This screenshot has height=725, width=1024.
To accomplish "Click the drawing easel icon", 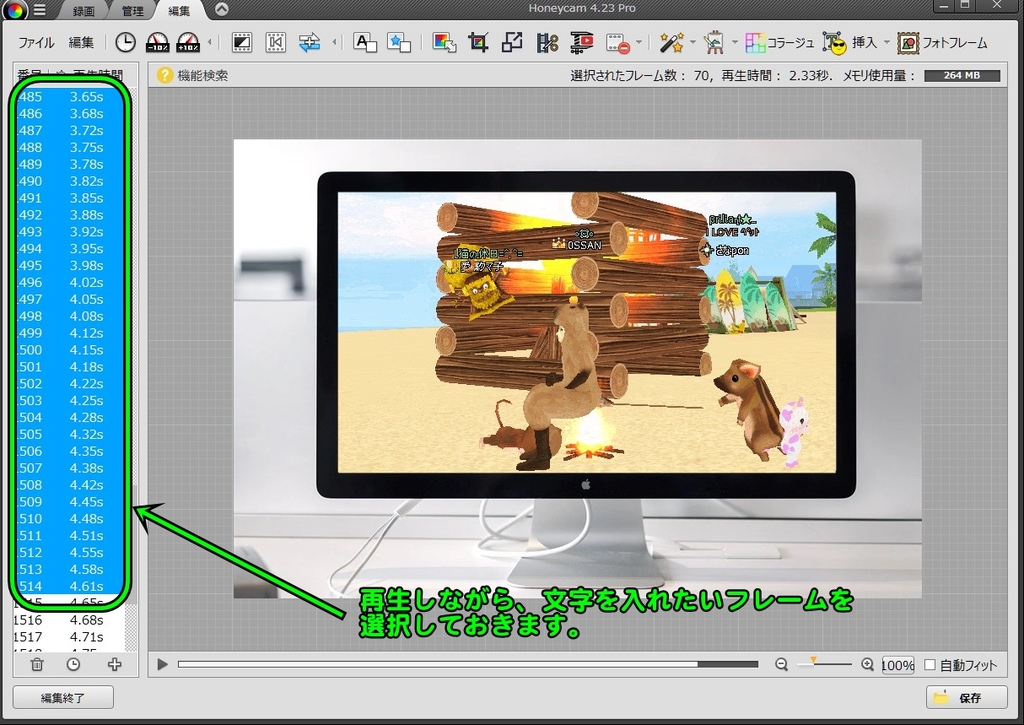I will pyautogui.click(x=714, y=42).
